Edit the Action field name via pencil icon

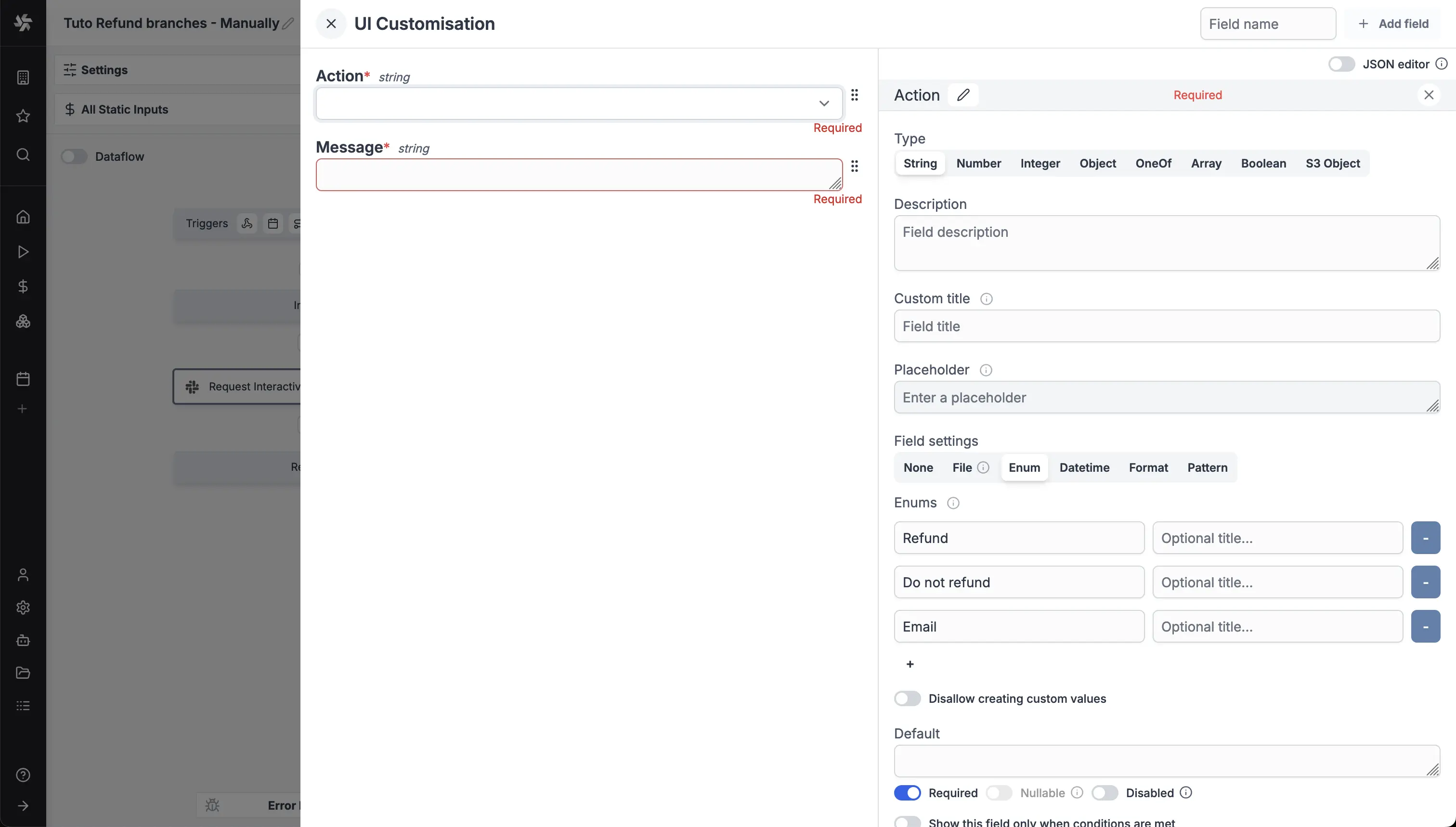pos(963,94)
